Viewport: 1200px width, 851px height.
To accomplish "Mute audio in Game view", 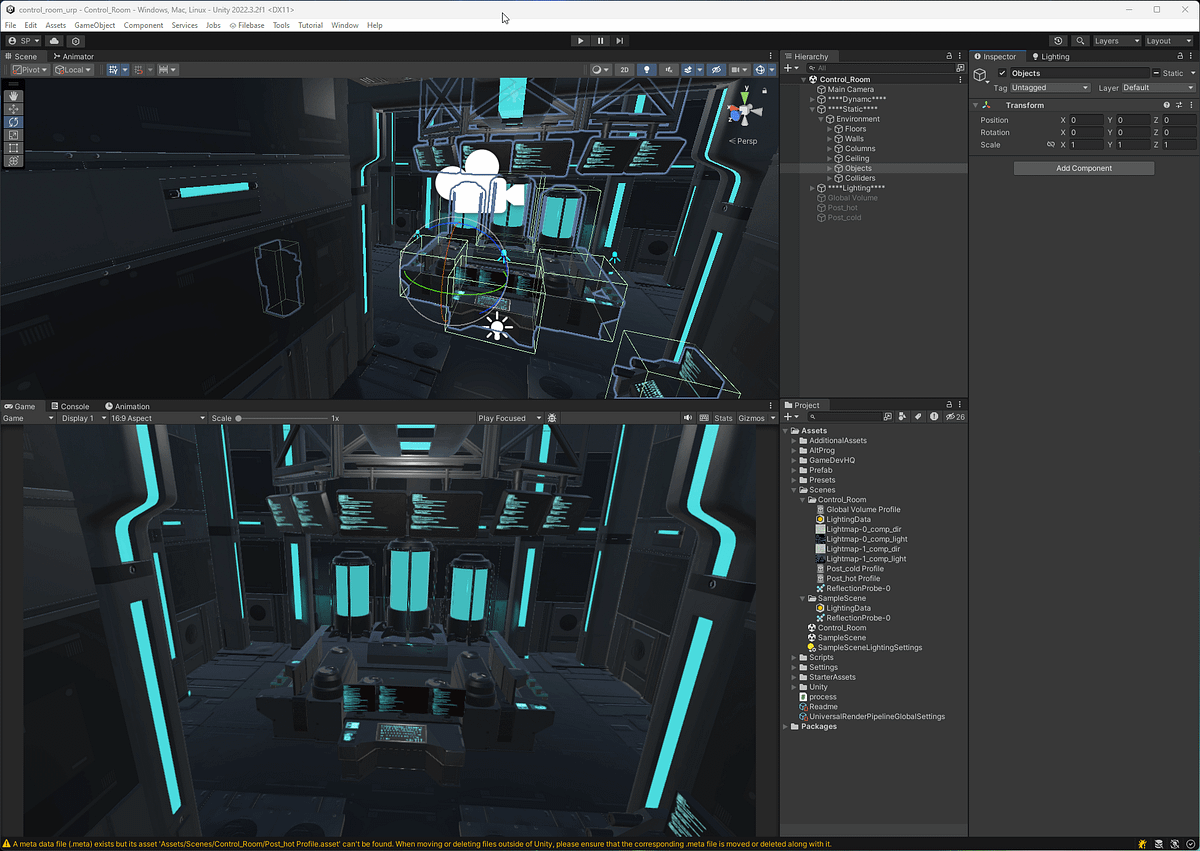I will (x=688, y=418).
